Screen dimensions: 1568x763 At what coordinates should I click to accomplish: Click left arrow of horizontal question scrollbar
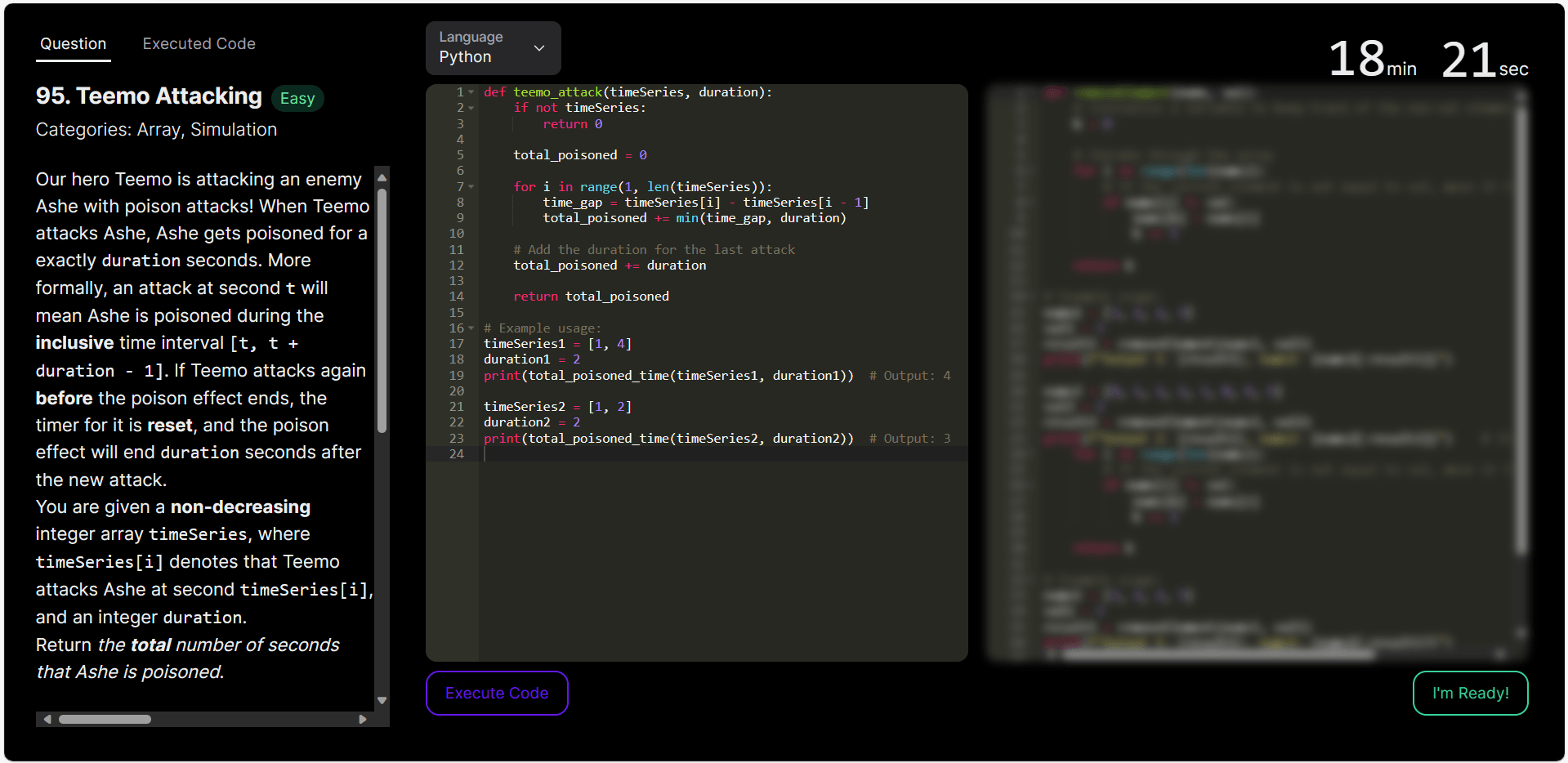pyautogui.click(x=47, y=719)
